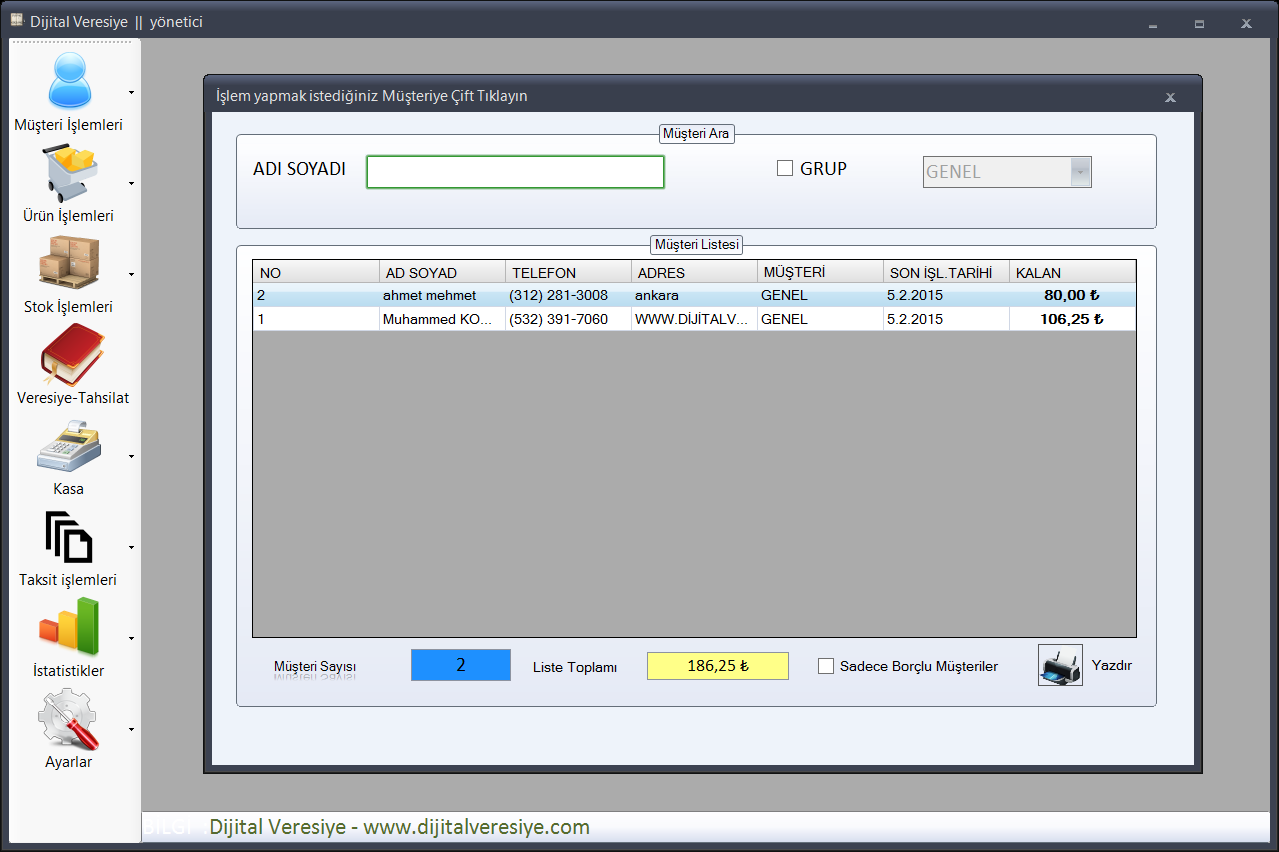Click the Yazdır print label
Viewport: 1279px width, 852px height.
(x=1112, y=665)
